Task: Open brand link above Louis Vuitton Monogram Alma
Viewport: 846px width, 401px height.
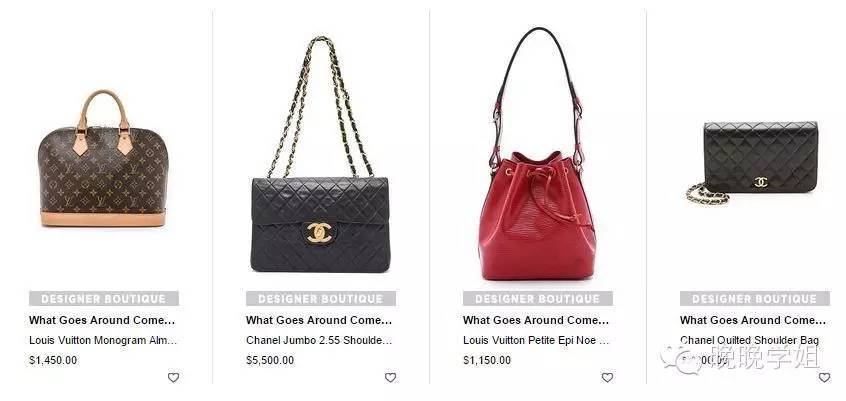Action: (x=103, y=320)
